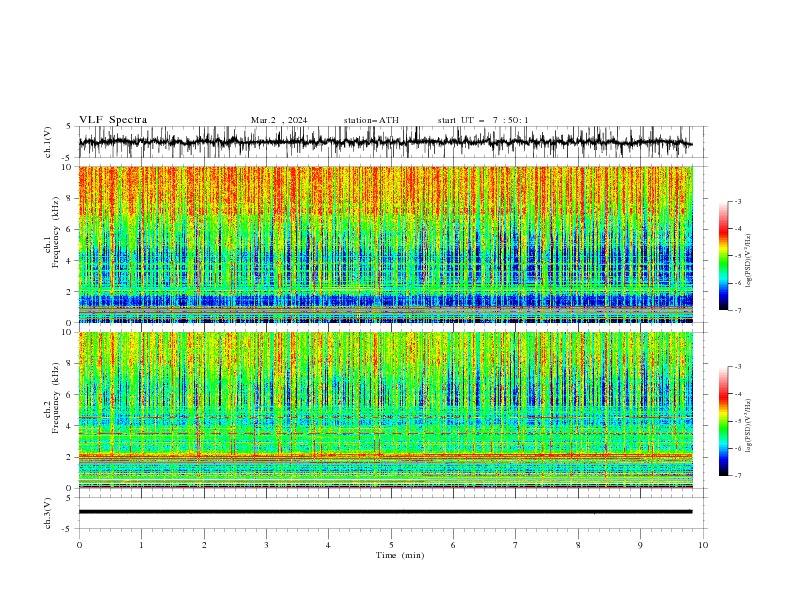This screenshot has height=612, width=792.
Task: Click time axis tick label '7'
Action: pos(516,545)
